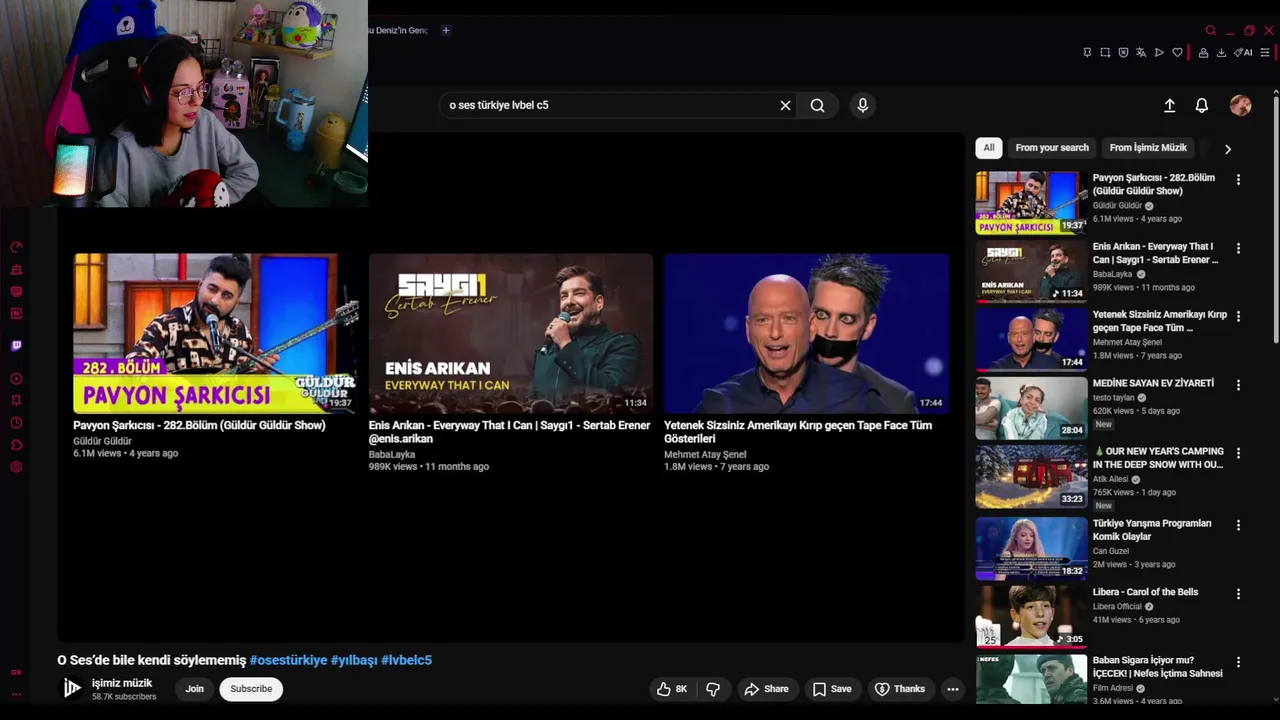Open the #yılbaşı hashtag link
This screenshot has height=720, width=1280.
click(354, 660)
